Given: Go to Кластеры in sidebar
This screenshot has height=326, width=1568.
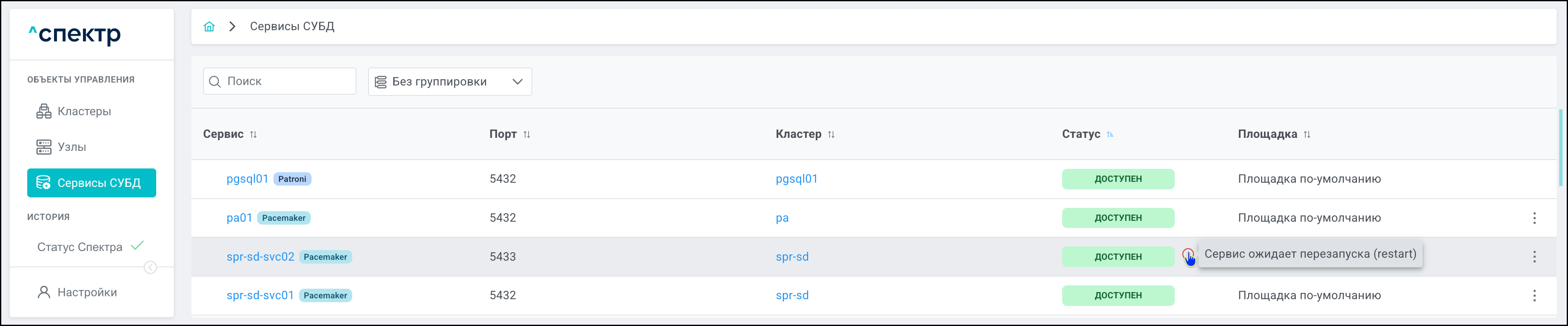Looking at the screenshot, I should coord(84,111).
